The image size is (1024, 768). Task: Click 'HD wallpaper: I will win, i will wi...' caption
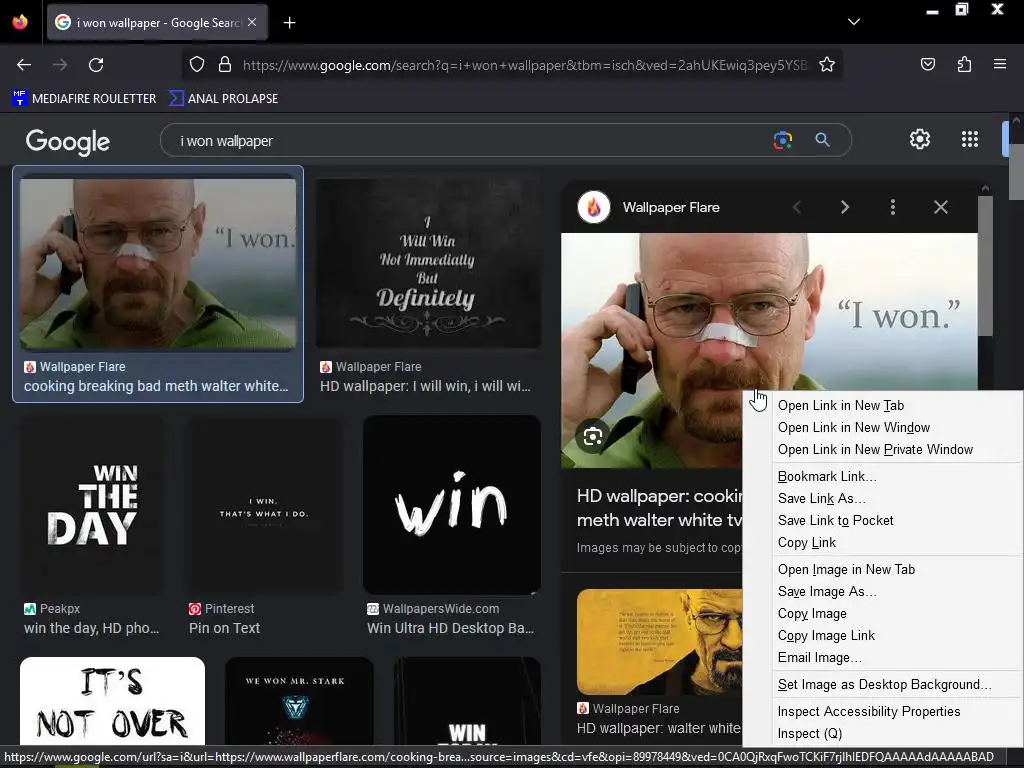click(x=425, y=387)
